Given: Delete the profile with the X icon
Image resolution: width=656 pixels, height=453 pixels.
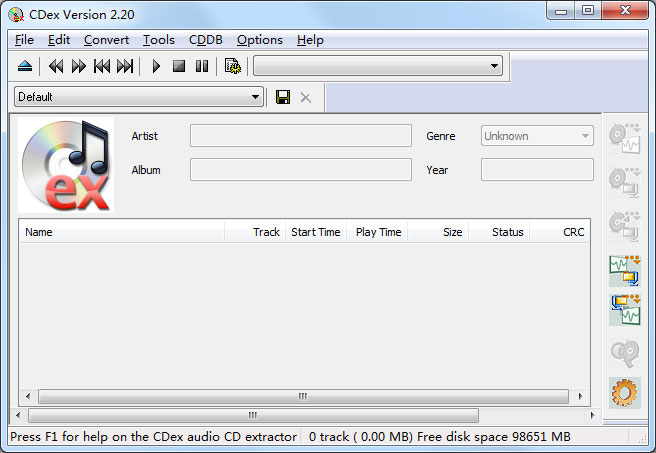Looking at the screenshot, I should (x=306, y=98).
